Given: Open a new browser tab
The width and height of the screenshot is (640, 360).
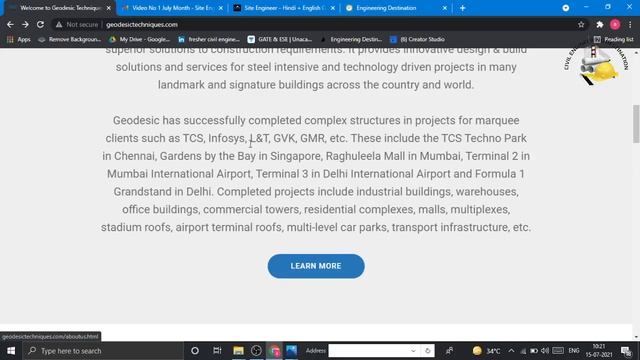Looking at the screenshot, I should tap(462, 8).
